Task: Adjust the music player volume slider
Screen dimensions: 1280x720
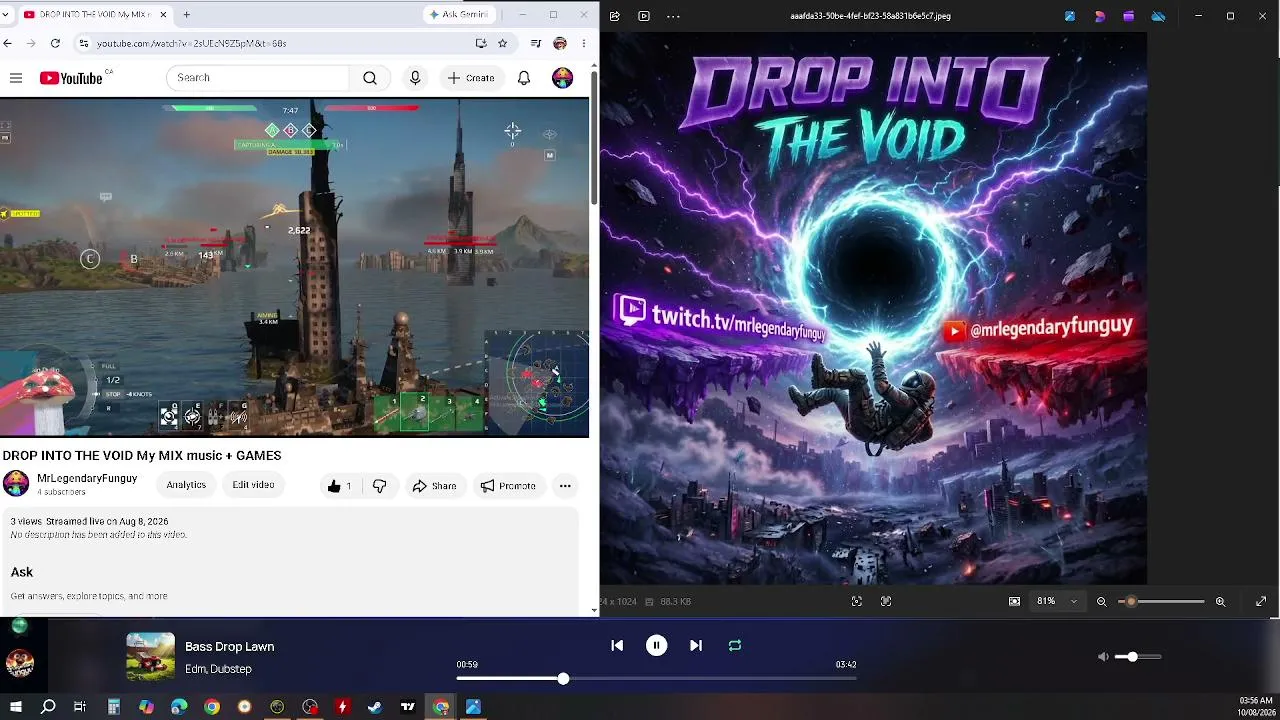Action: pos(1140,657)
